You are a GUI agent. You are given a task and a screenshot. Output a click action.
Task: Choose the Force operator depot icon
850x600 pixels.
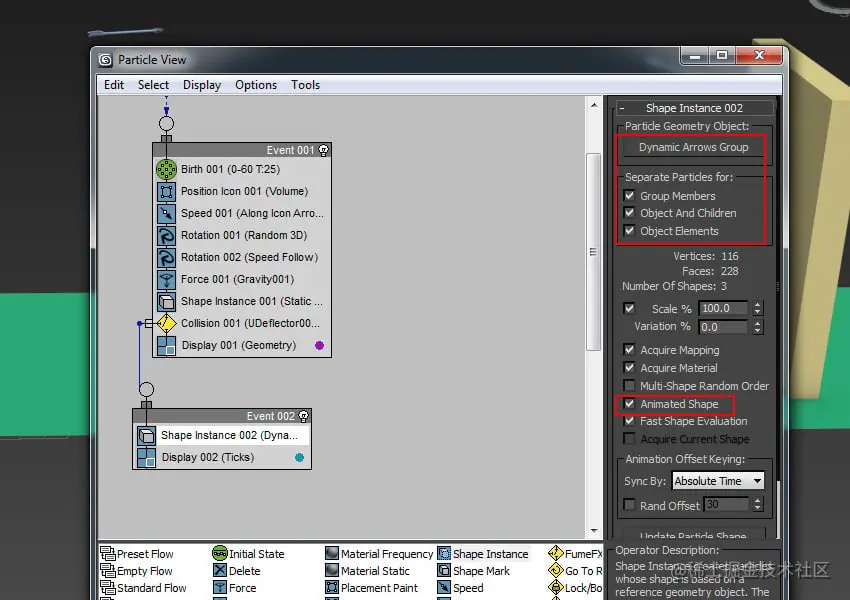tap(220, 588)
